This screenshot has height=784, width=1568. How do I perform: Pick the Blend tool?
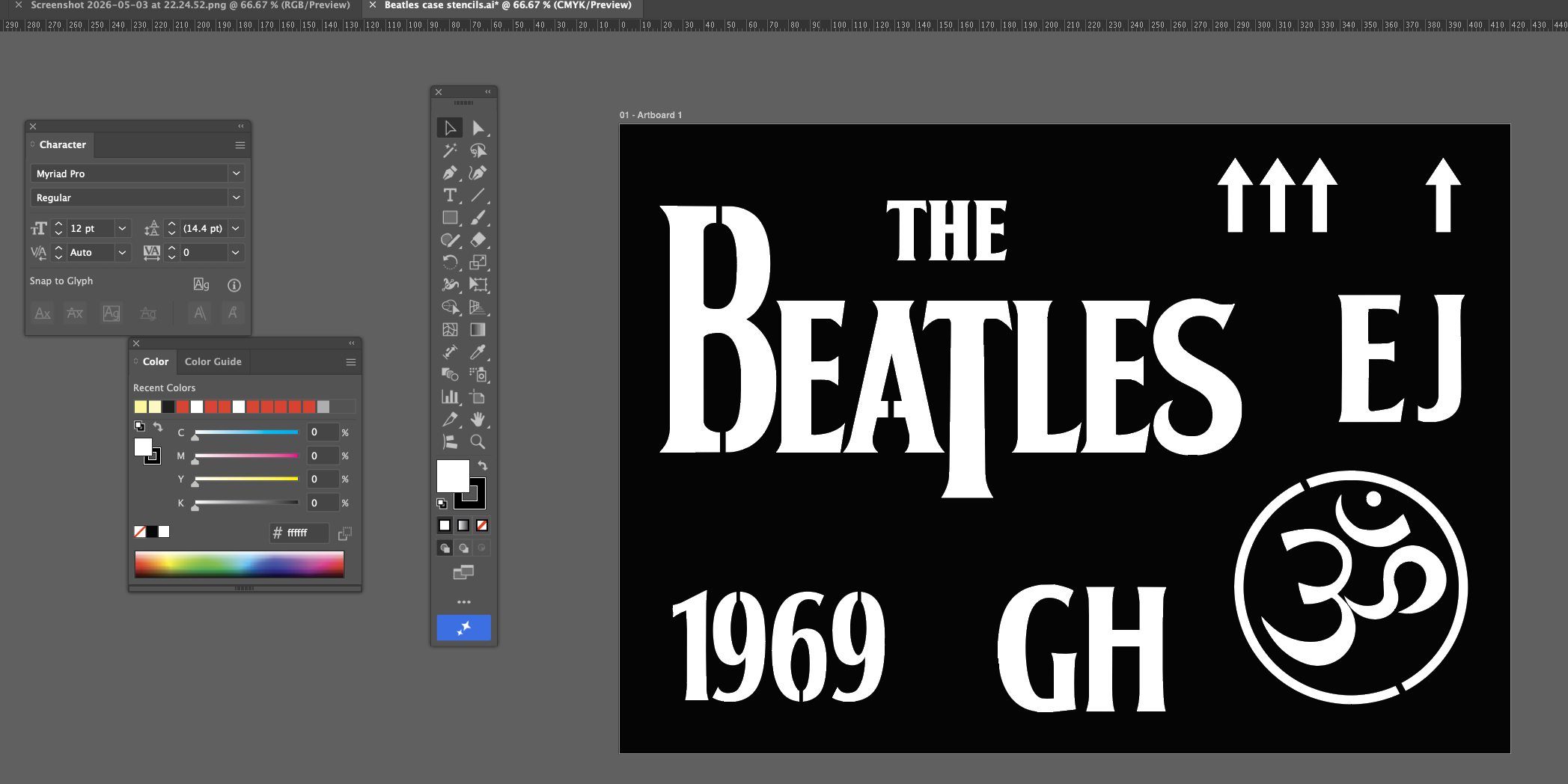(x=450, y=375)
